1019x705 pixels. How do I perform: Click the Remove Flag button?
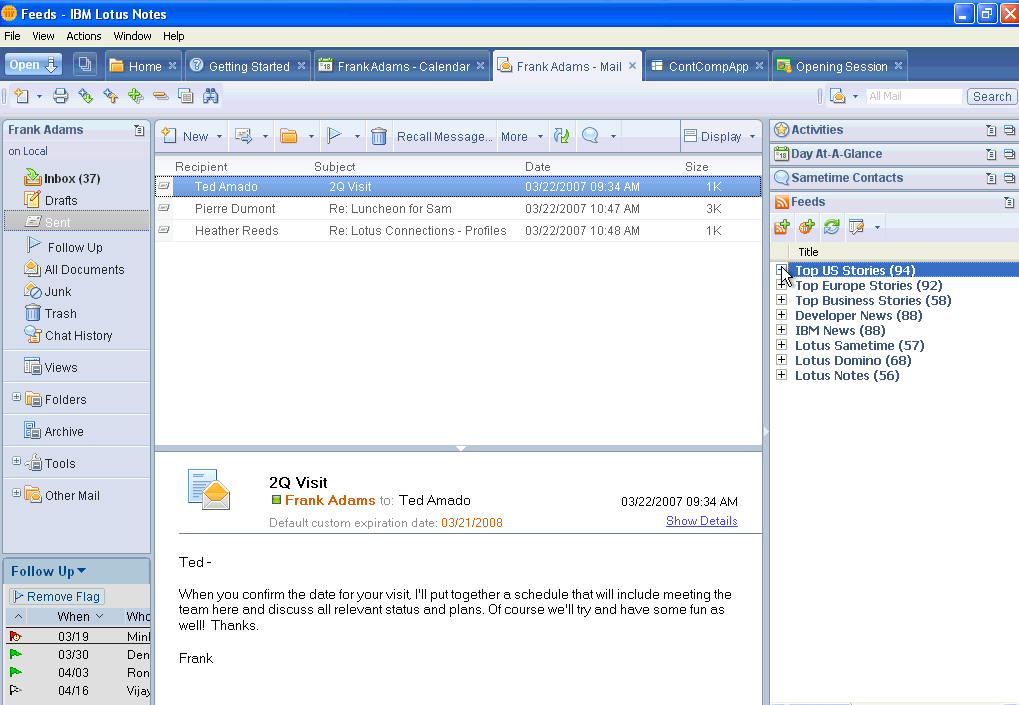click(x=56, y=596)
